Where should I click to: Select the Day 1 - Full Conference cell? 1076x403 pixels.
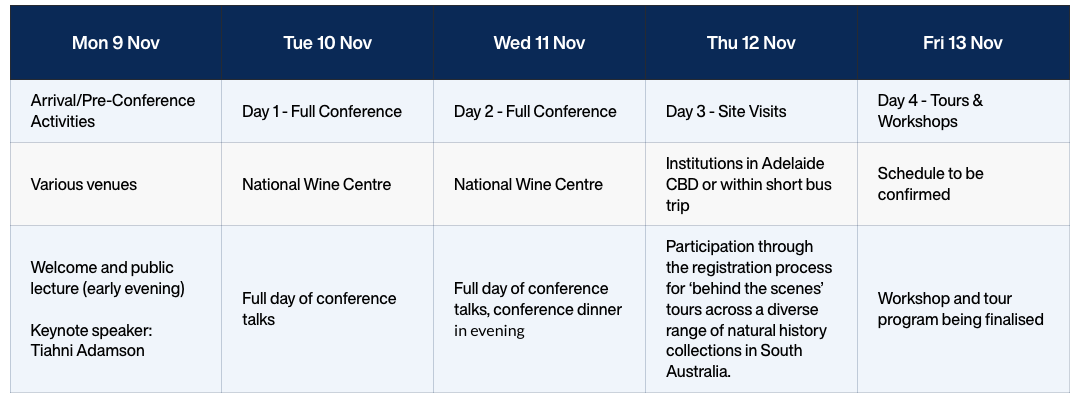click(327, 111)
